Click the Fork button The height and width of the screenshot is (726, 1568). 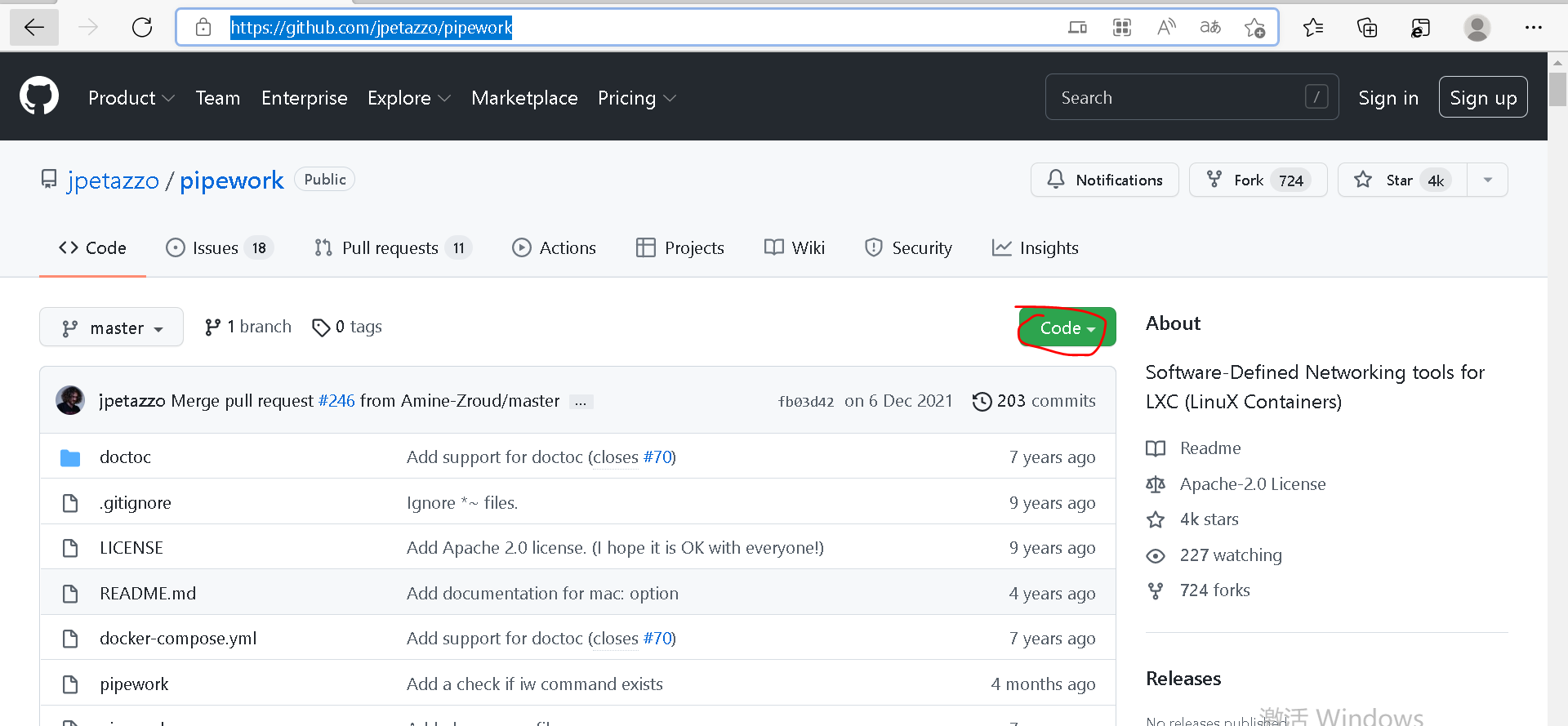tap(1258, 180)
